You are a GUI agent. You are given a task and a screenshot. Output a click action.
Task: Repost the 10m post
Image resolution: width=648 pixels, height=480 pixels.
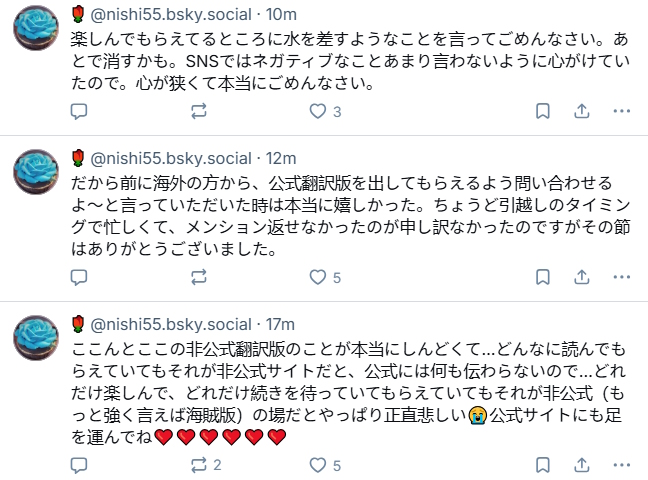click(199, 111)
